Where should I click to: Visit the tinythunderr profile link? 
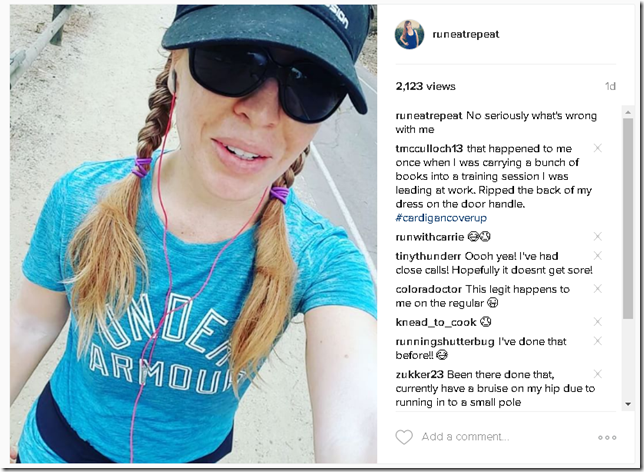point(428,256)
